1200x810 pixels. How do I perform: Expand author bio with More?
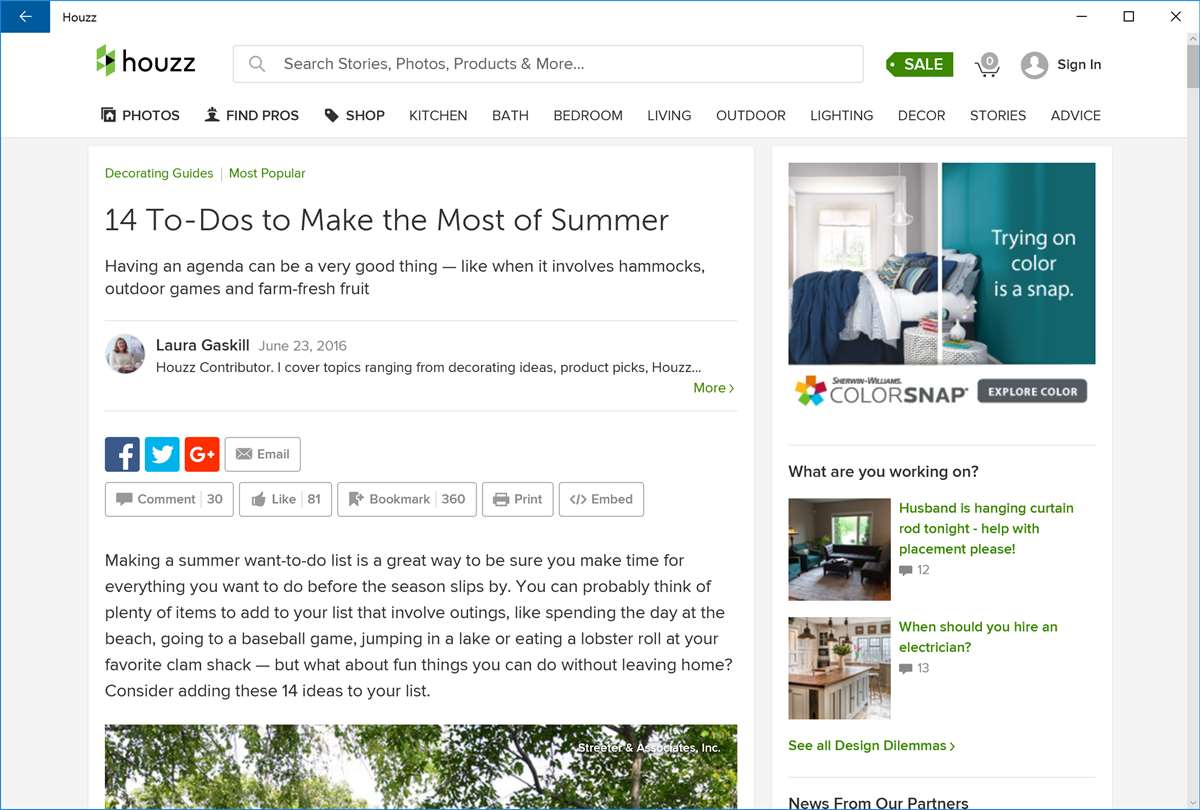tap(713, 388)
